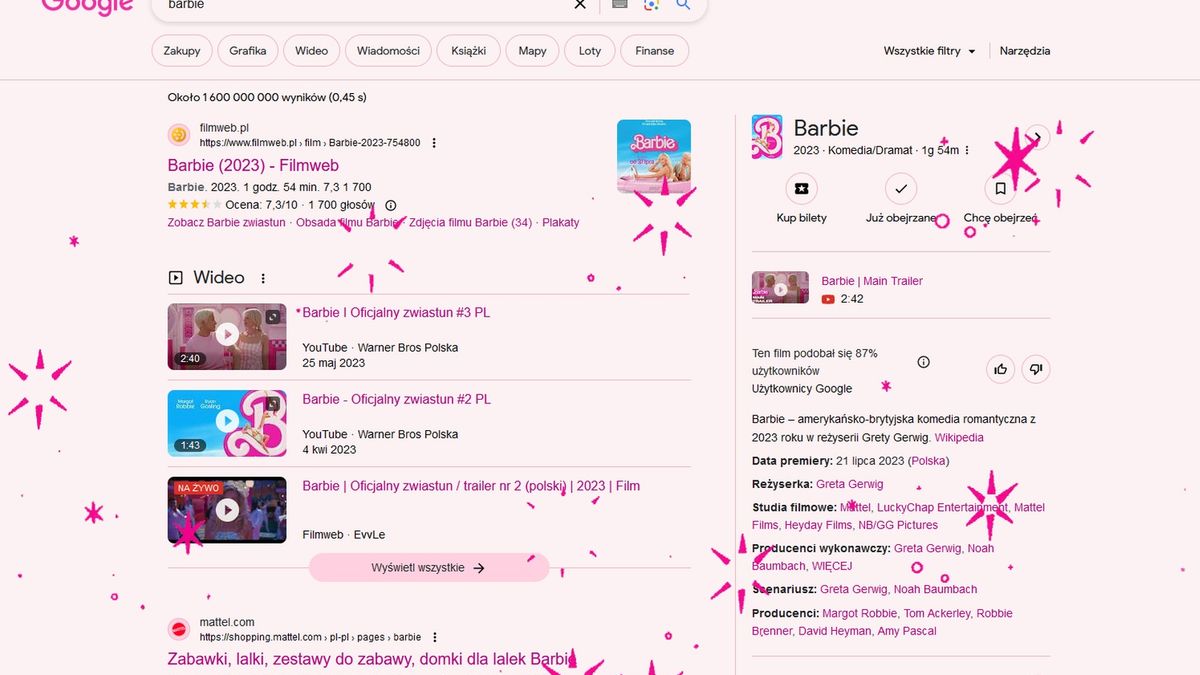
Task: Open Zabawki, lalki, zestawy Mattel result
Action: [373, 660]
